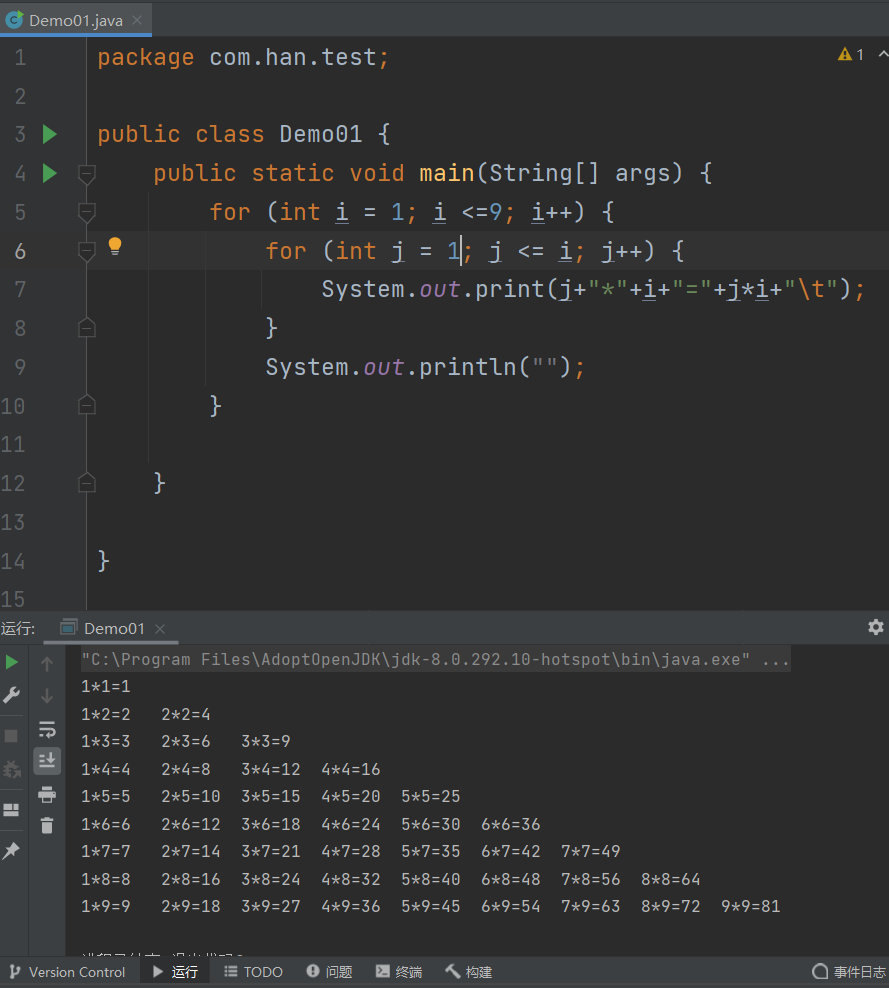This screenshot has width=889, height=988.
Task: Click the console output '3*4=12'
Action: pos(270,769)
